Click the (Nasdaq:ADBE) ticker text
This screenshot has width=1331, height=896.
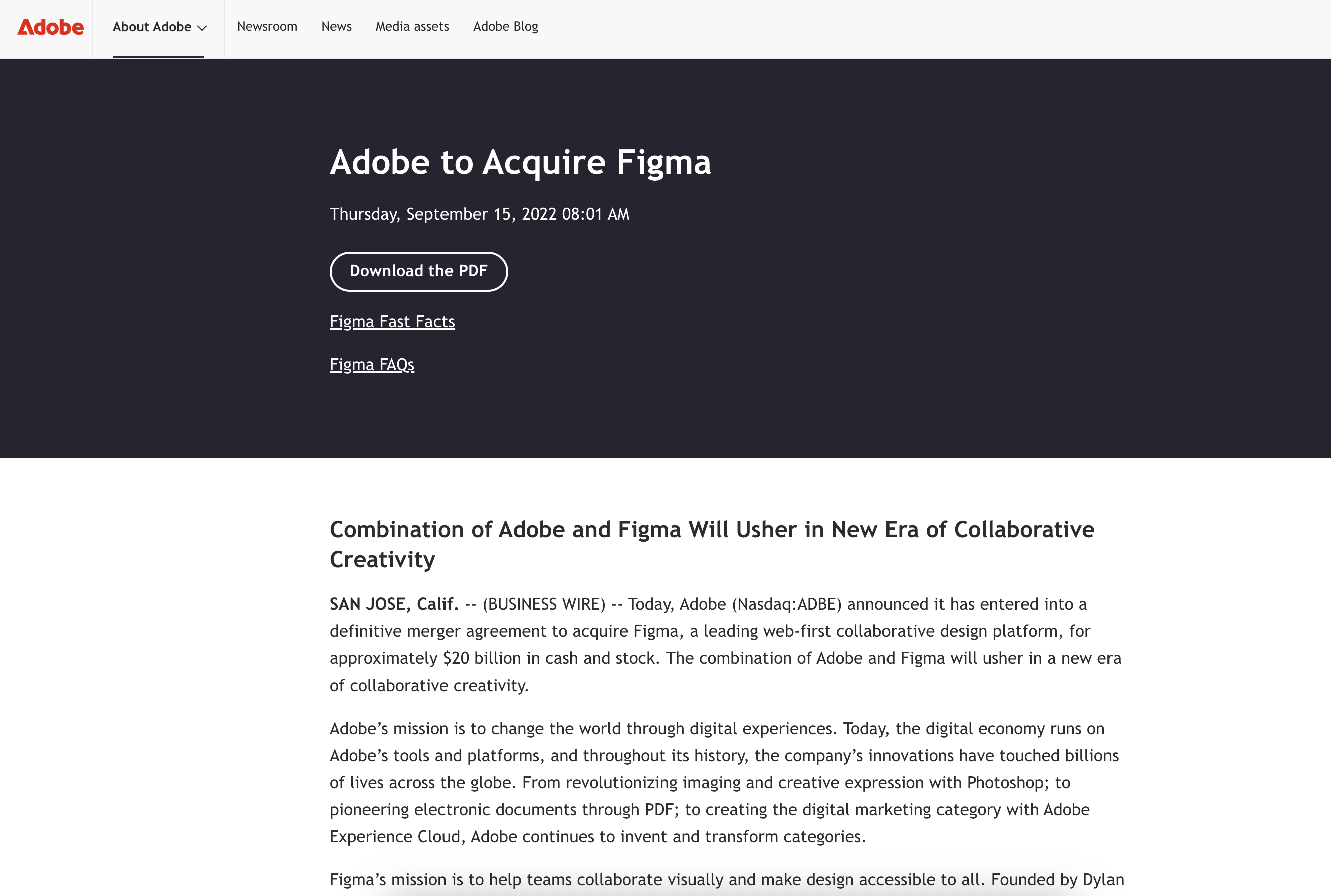click(x=787, y=604)
